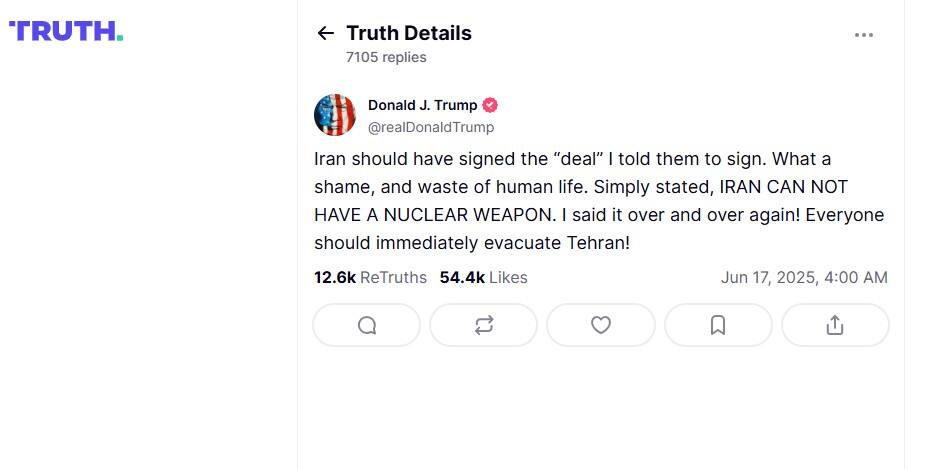
Task: Click the reply speech bubble icon
Action: pyautogui.click(x=367, y=325)
